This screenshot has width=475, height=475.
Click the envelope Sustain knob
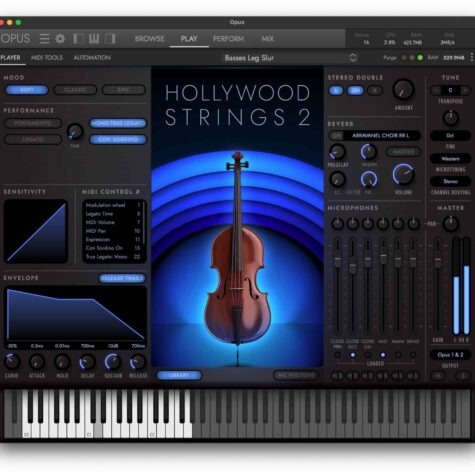tap(113, 362)
